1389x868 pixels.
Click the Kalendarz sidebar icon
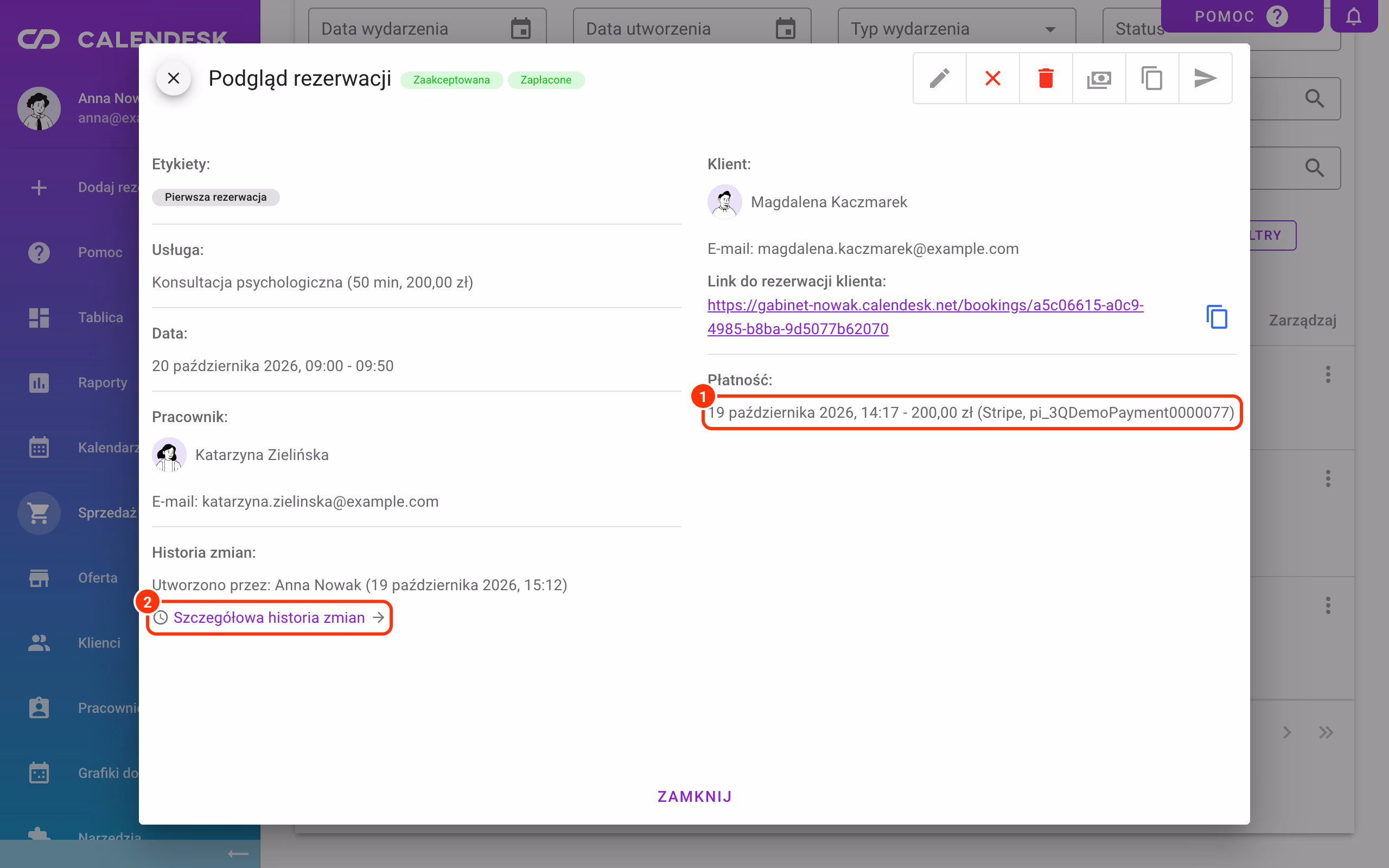[39, 448]
